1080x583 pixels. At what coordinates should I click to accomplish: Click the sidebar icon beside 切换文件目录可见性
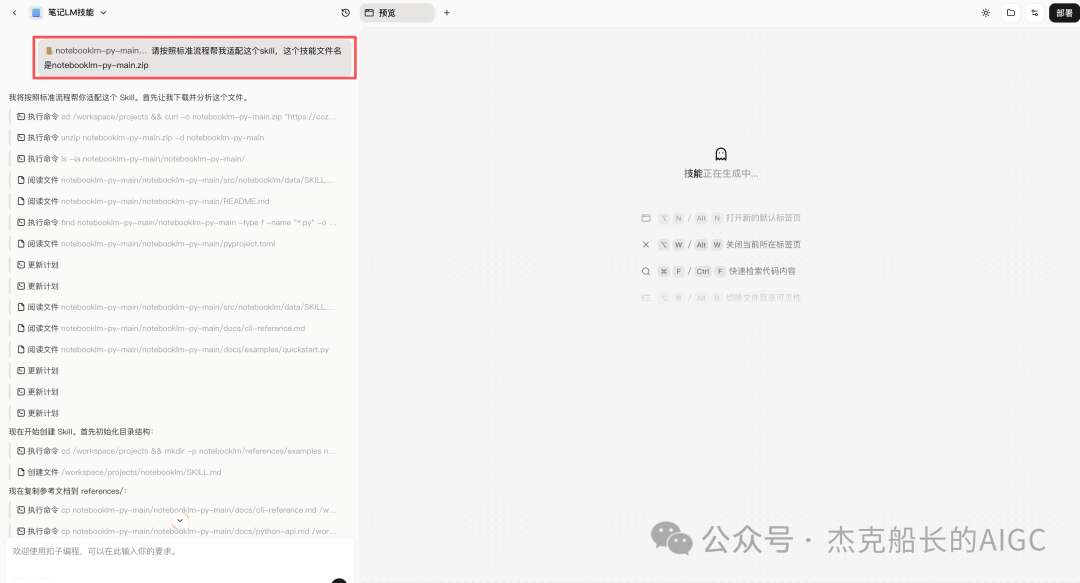click(x=646, y=298)
